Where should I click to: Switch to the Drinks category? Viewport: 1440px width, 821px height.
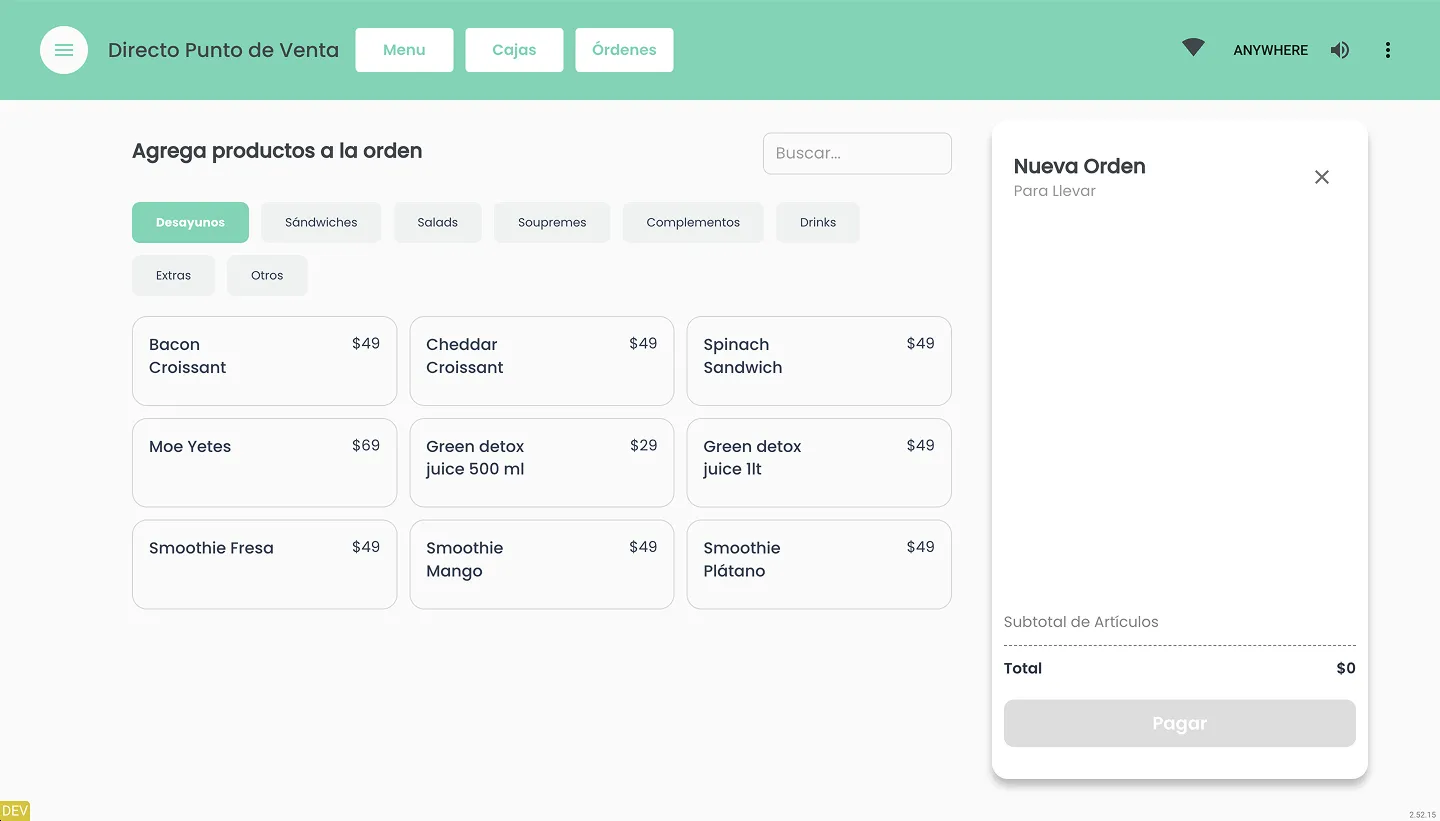pos(817,222)
